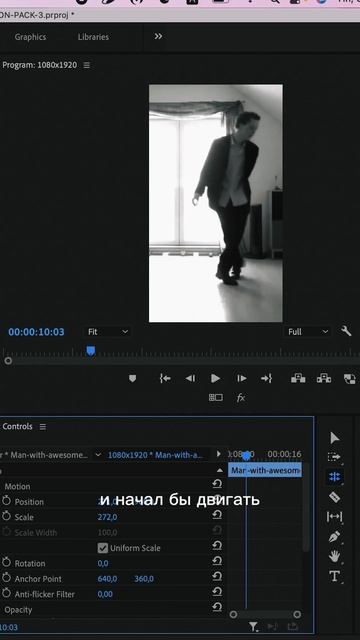Open source clip chevron dropdown in Effect Controls

98,454
